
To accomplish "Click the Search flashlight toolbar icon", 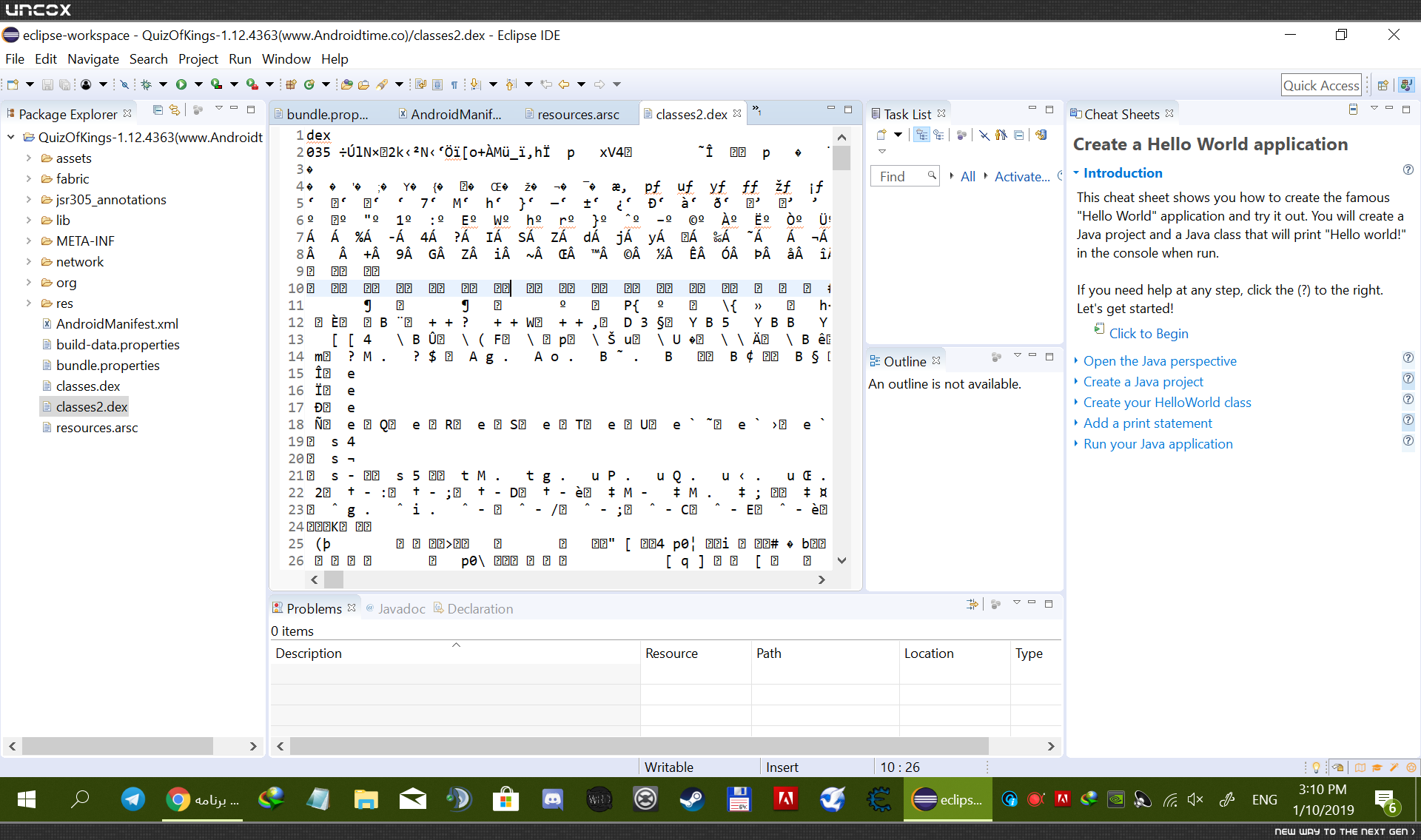I will click(x=382, y=84).
